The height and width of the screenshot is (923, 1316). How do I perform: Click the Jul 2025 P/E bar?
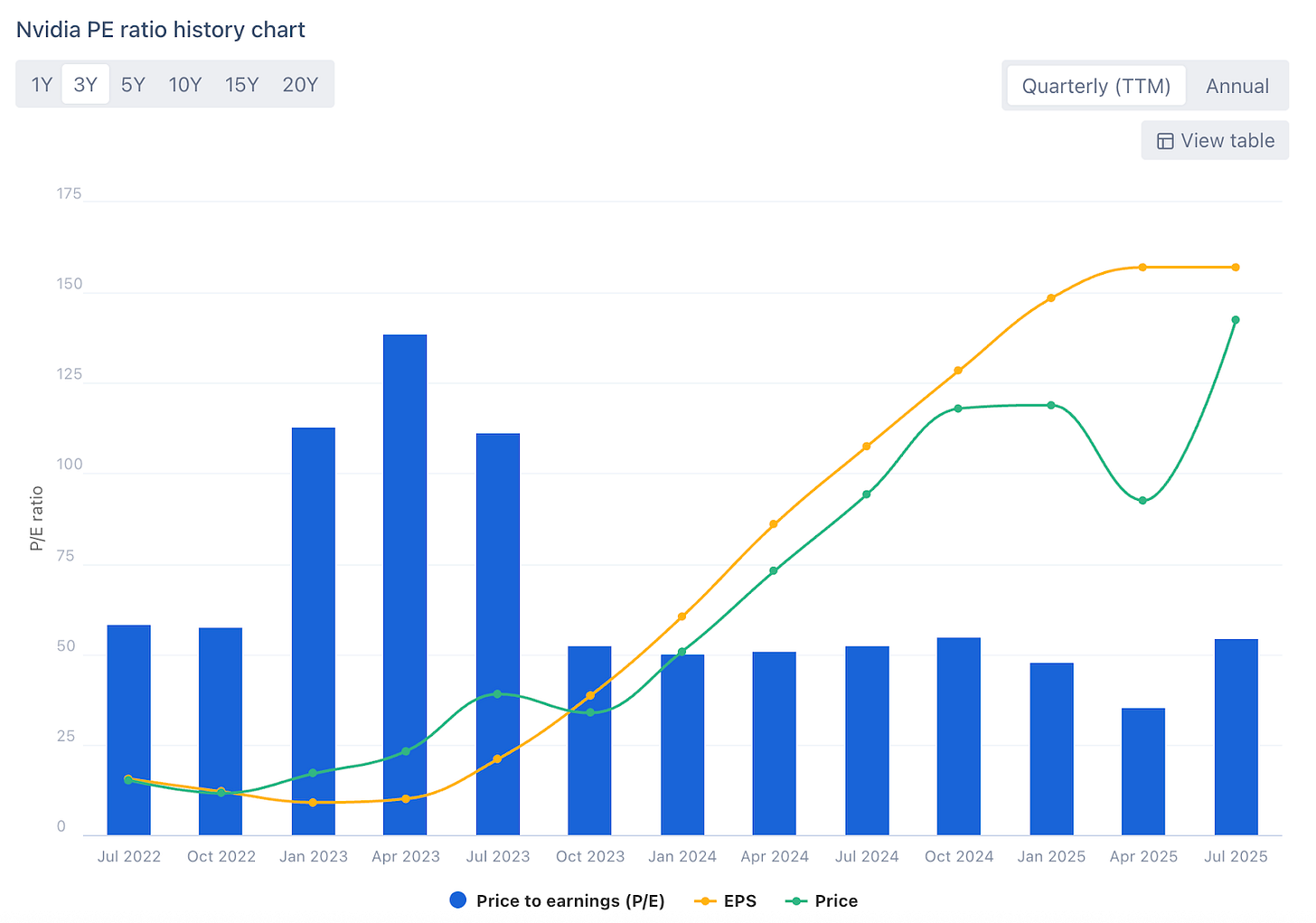[1236, 738]
